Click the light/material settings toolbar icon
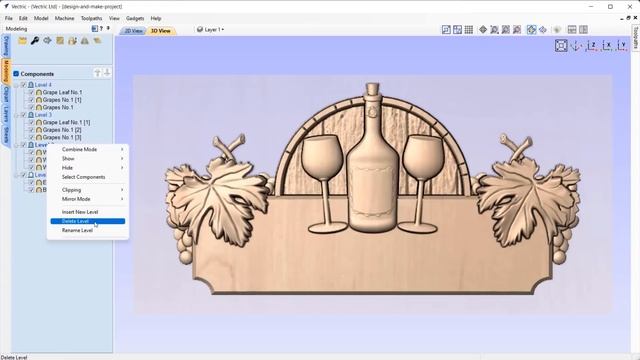Image resolution: width=640 pixels, height=360 pixels. click(x=557, y=29)
